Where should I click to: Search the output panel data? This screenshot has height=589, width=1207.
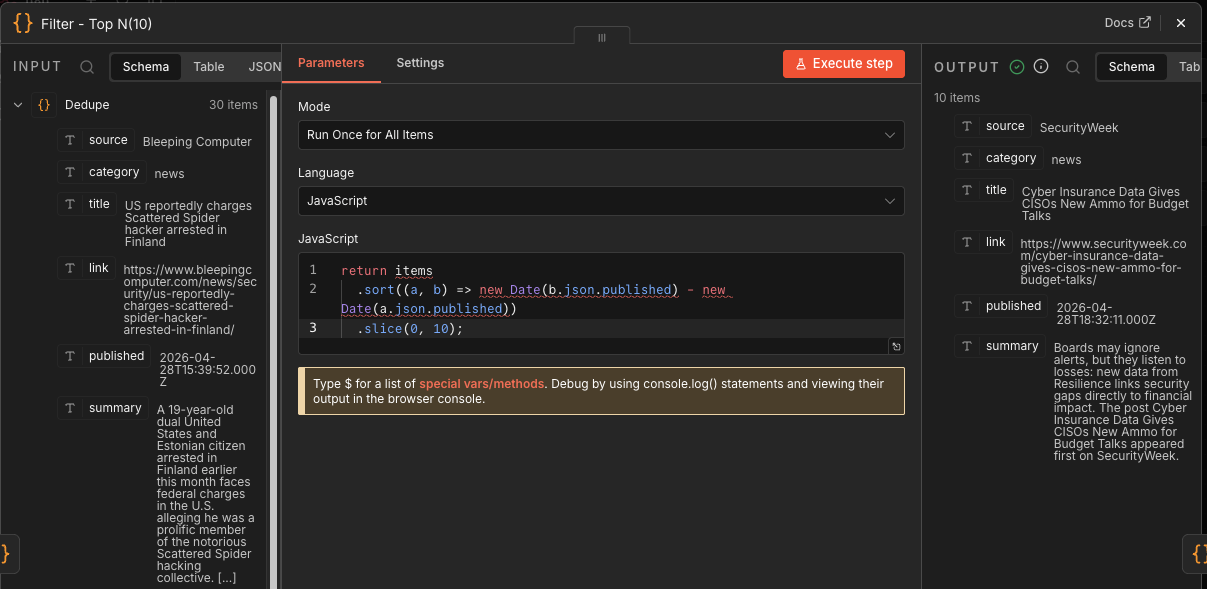[x=1073, y=67]
